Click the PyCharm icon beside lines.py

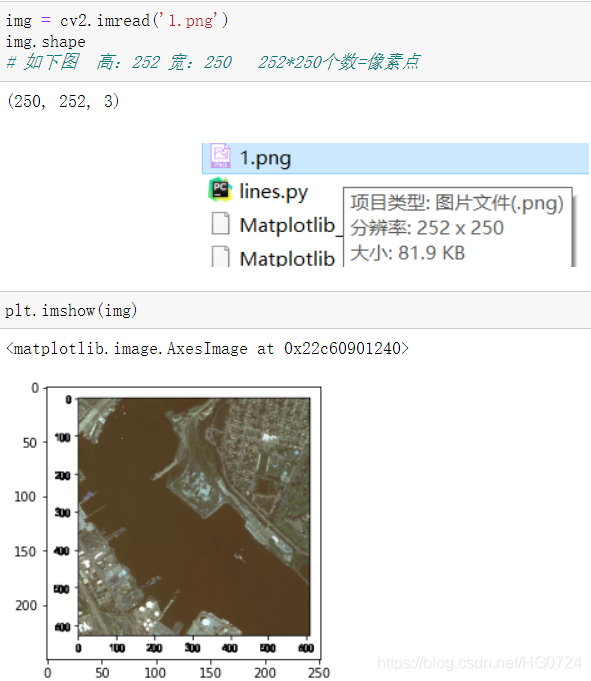[220, 190]
